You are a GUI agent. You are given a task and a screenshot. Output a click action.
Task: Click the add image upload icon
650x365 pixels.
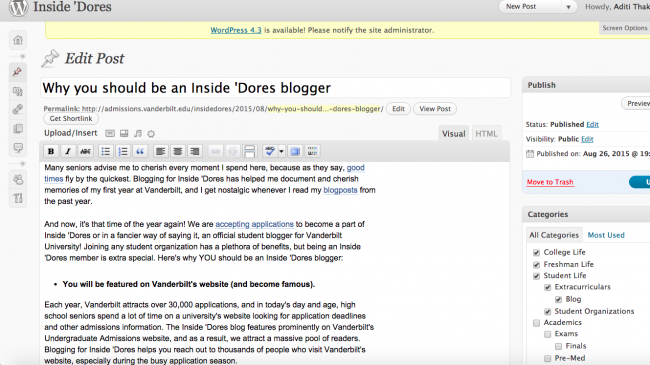pyautogui.click(x=110, y=134)
